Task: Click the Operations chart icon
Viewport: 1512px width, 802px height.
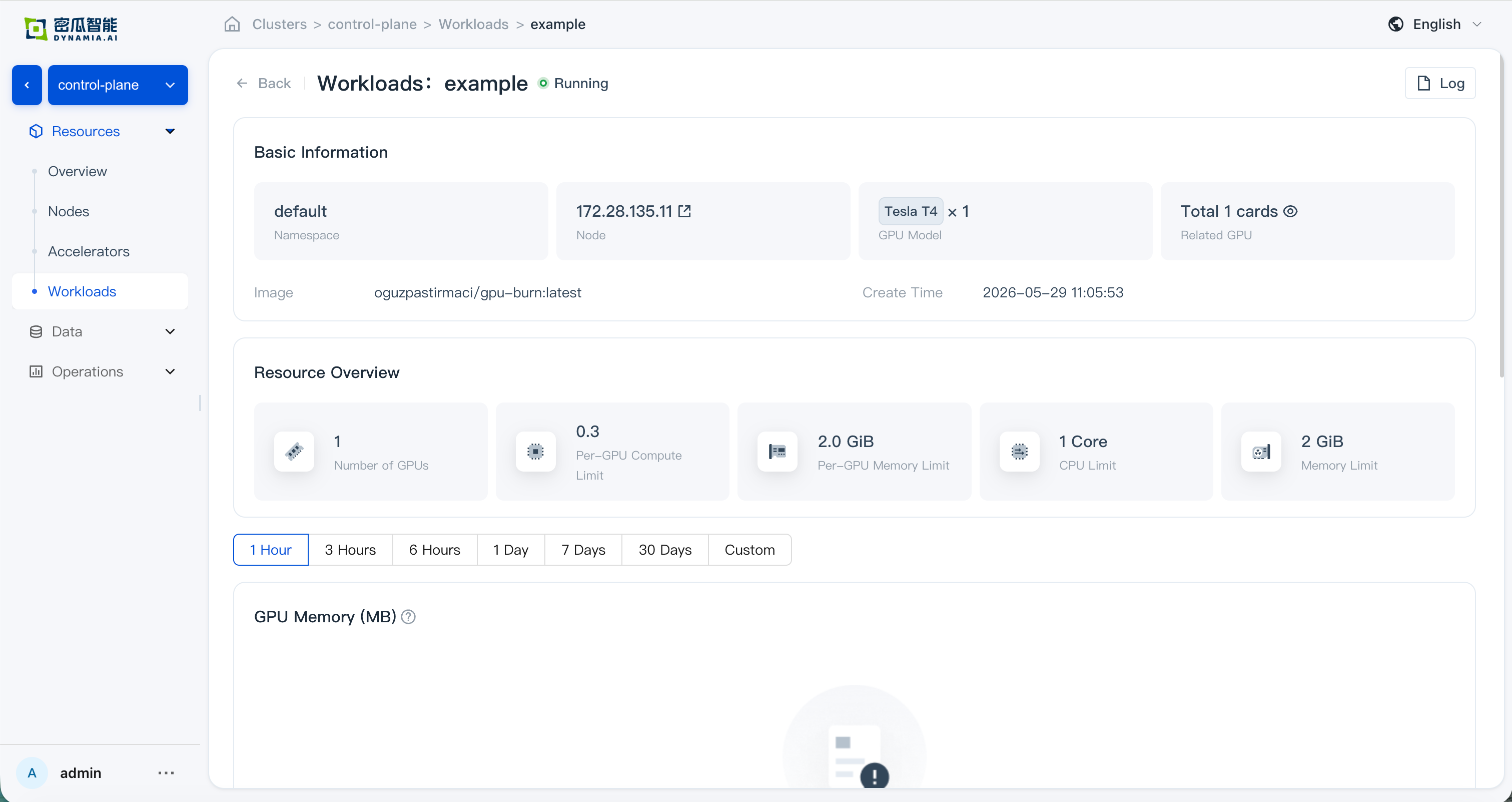Action: pyautogui.click(x=36, y=371)
